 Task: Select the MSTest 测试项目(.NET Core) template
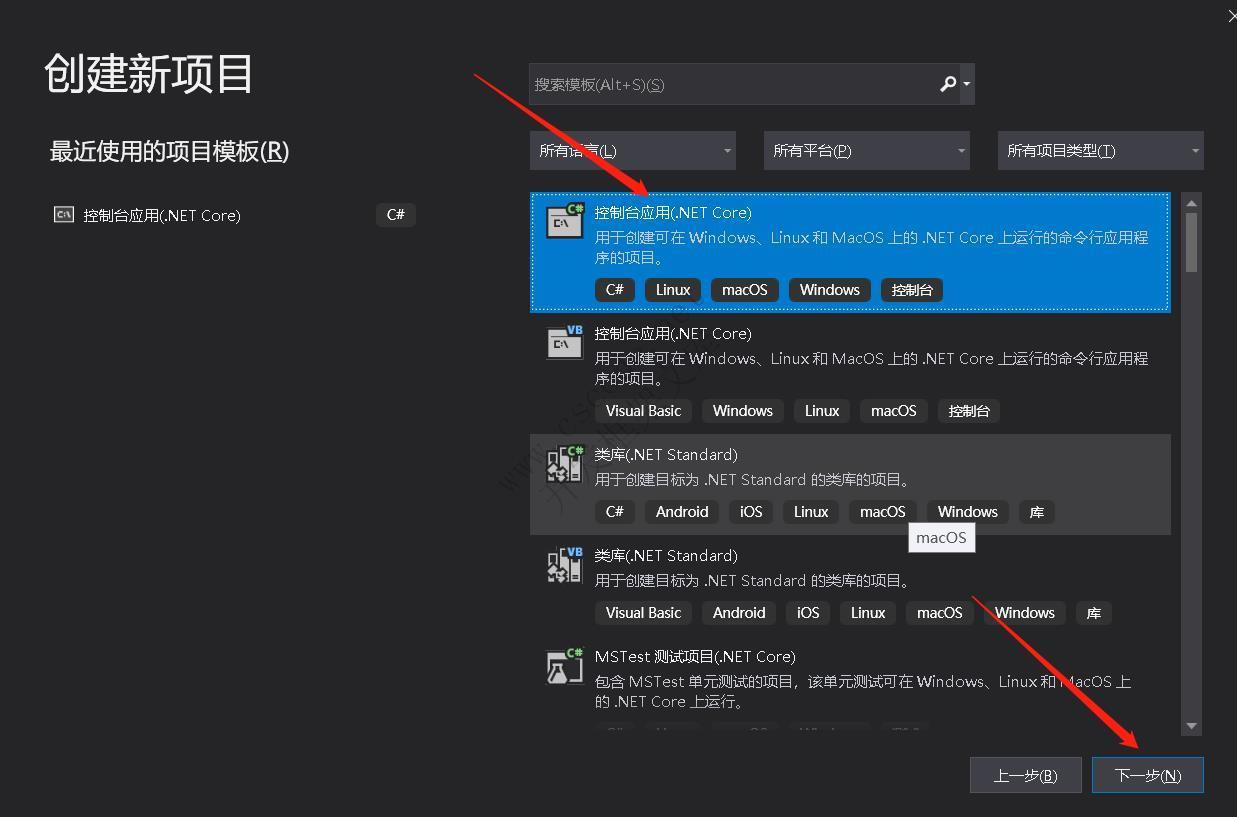(800, 680)
